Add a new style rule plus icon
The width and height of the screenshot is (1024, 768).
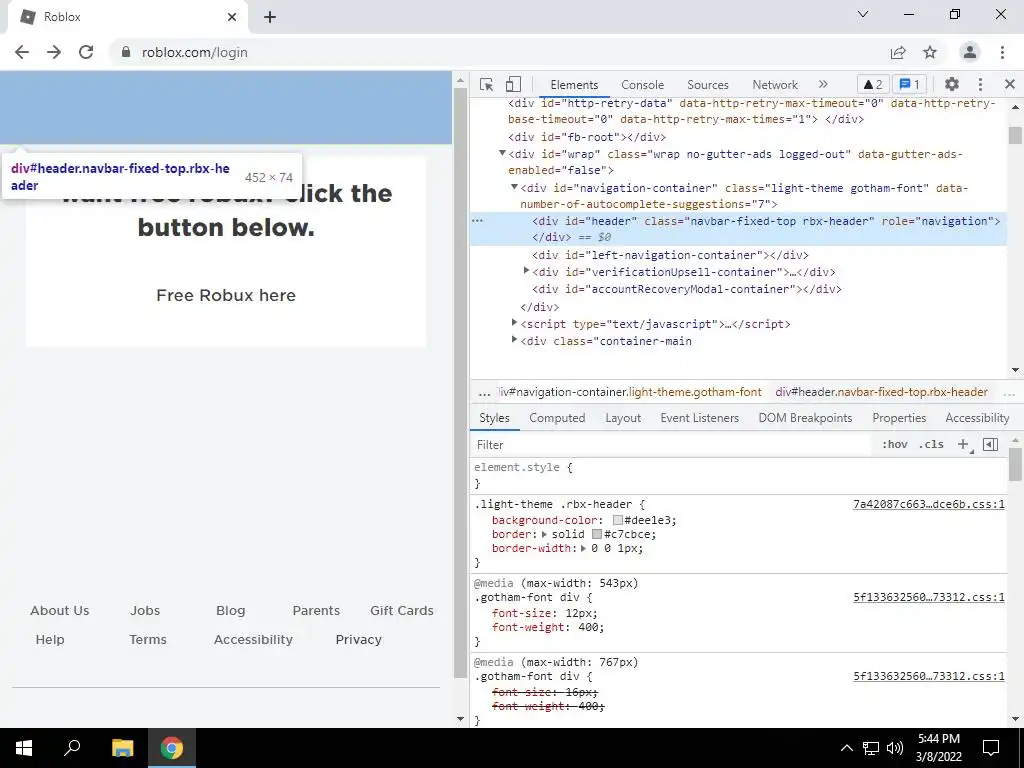[963, 445]
